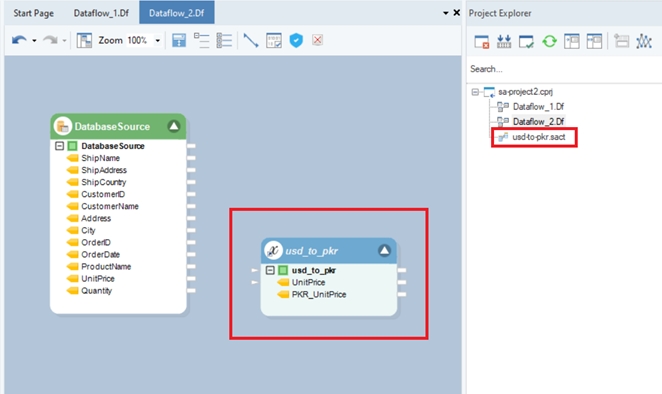The width and height of the screenshot is (662, 394).
Task: Switch to the Start Page tab
Action: coord(33,13)
